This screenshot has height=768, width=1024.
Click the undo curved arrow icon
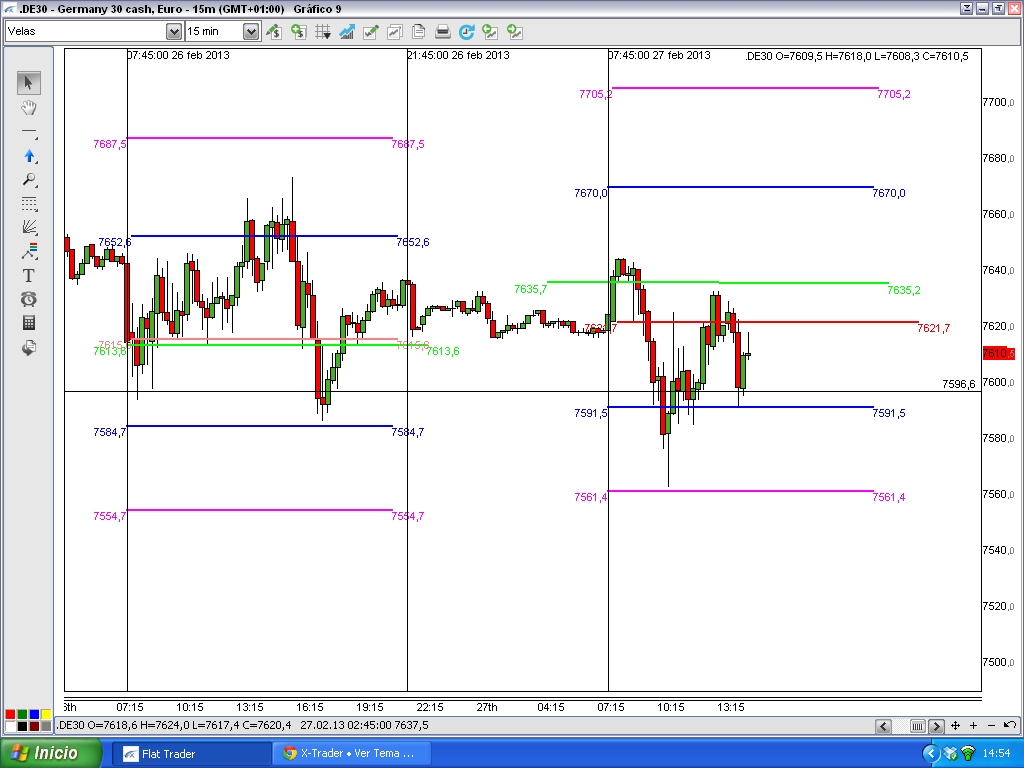(x=1009, y=725)
